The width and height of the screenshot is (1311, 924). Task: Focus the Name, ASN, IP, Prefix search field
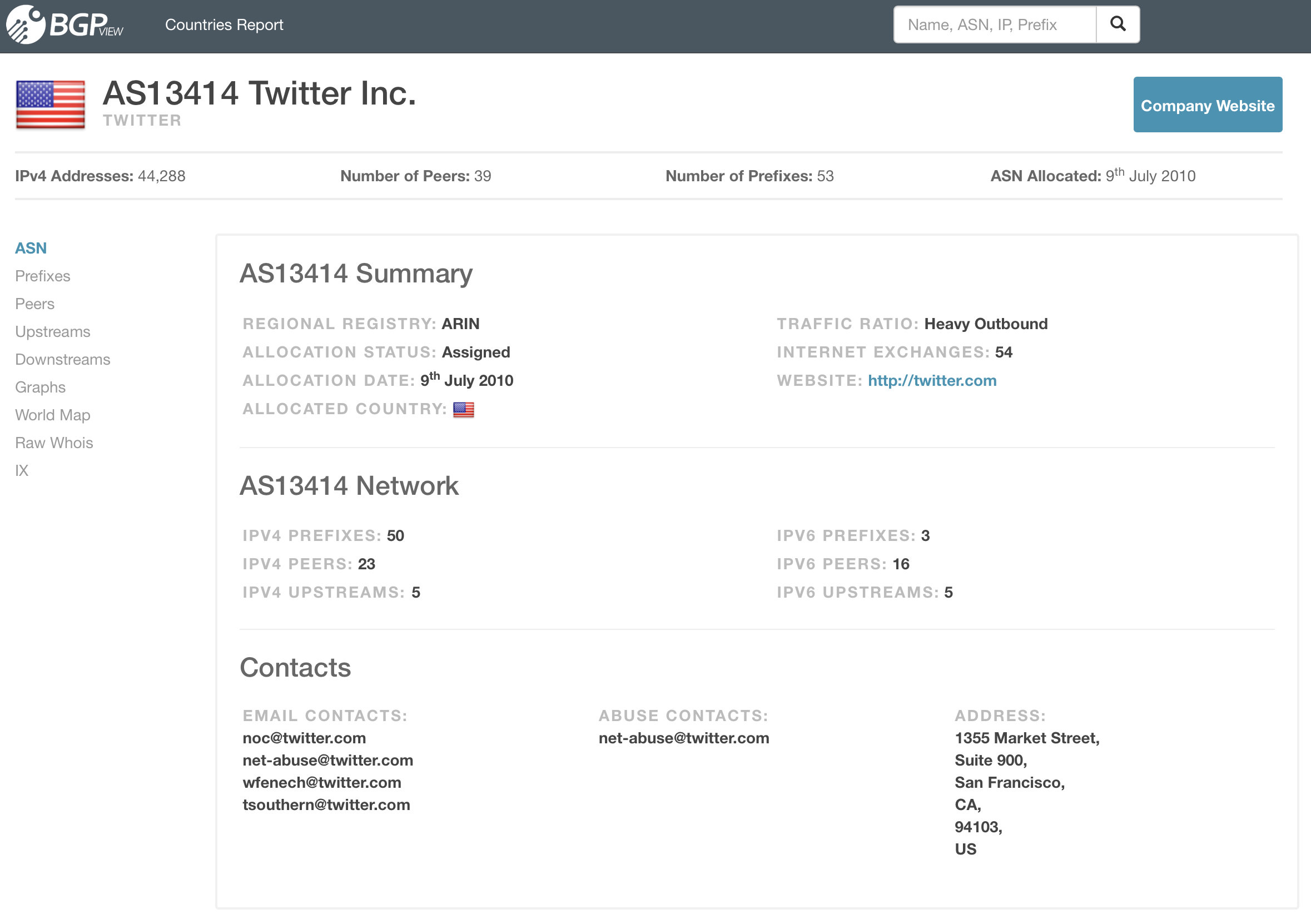click(x=995, y=24)
